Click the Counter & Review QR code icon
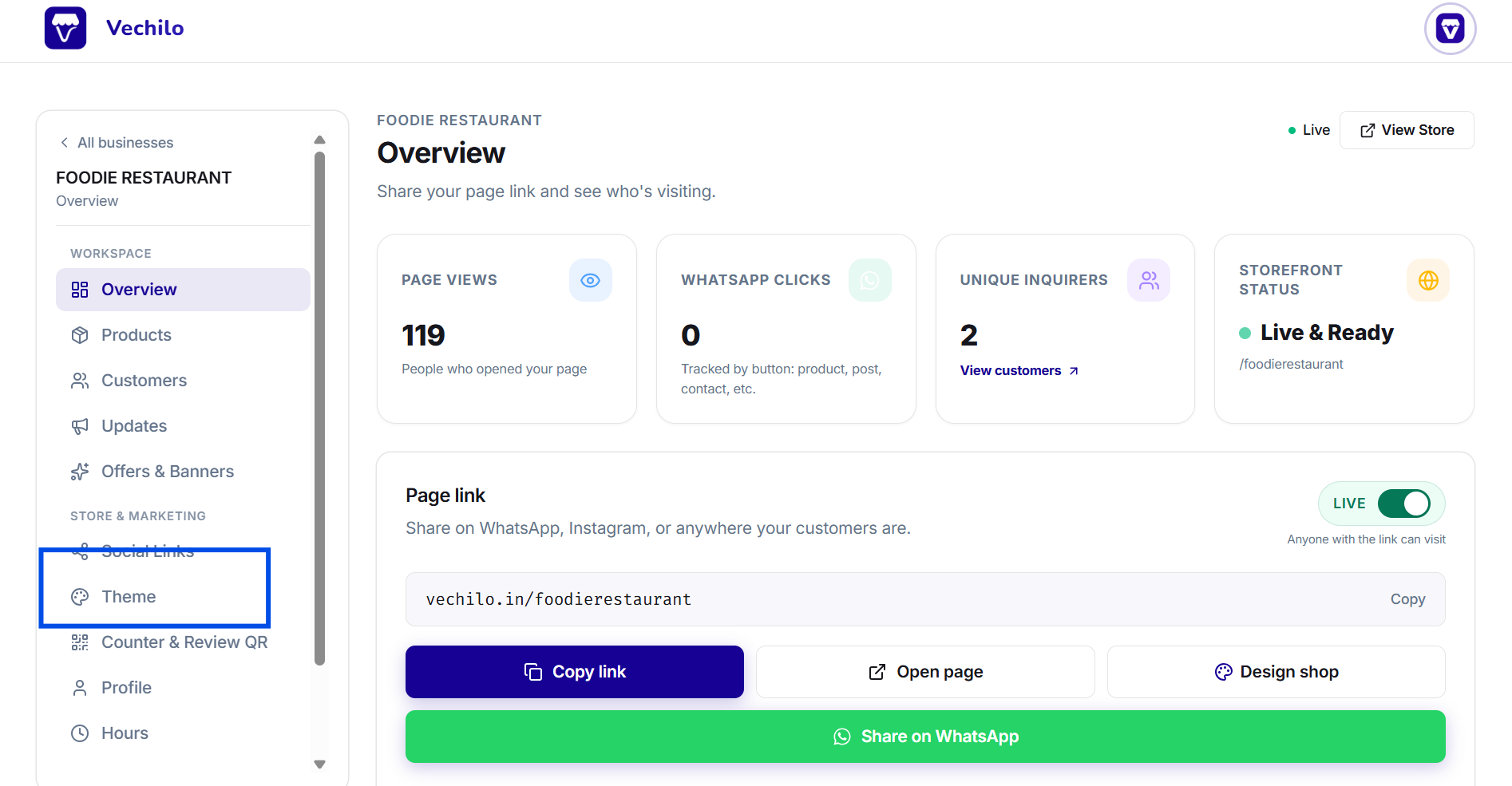This screenshot has height=786, width=1512. point(80,642)
